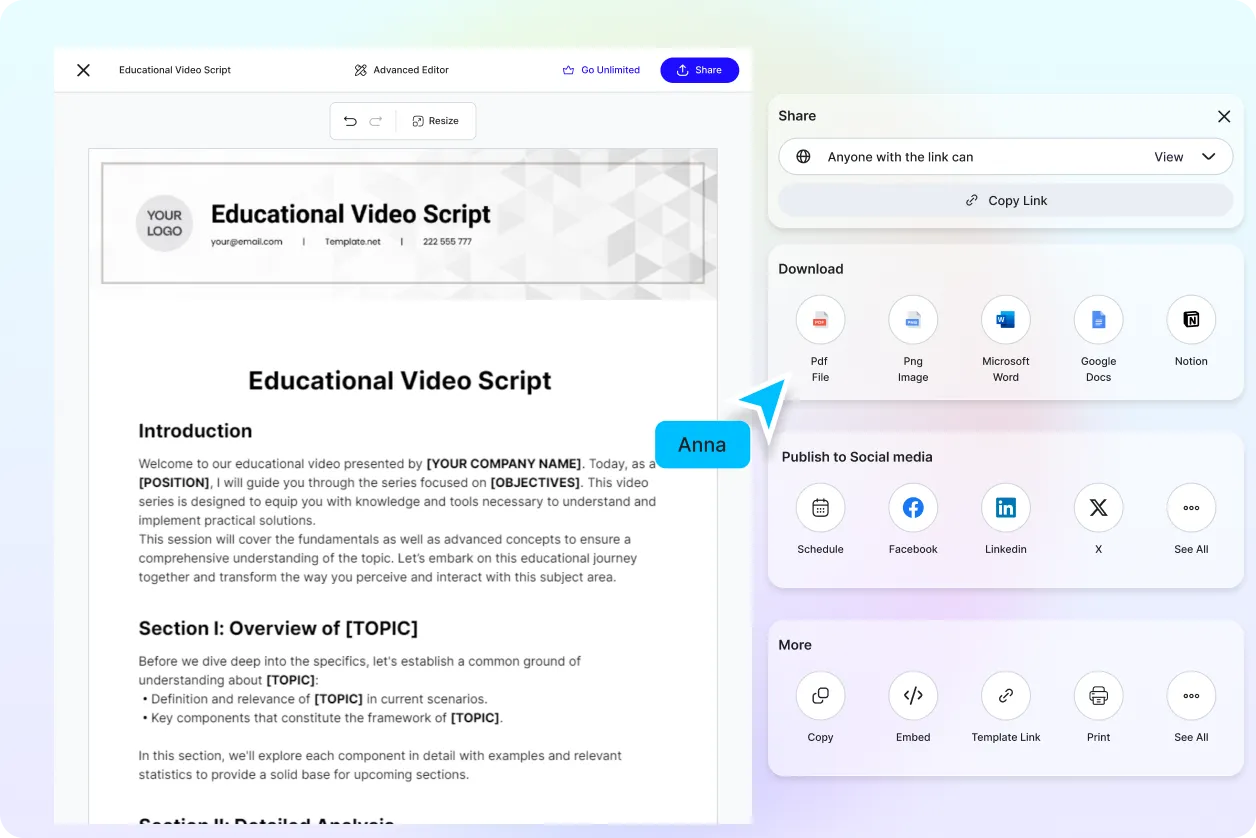This screenshot has width=1256, height=838.
Task: Open the Advanced Editor
Action: pos(402,70)
